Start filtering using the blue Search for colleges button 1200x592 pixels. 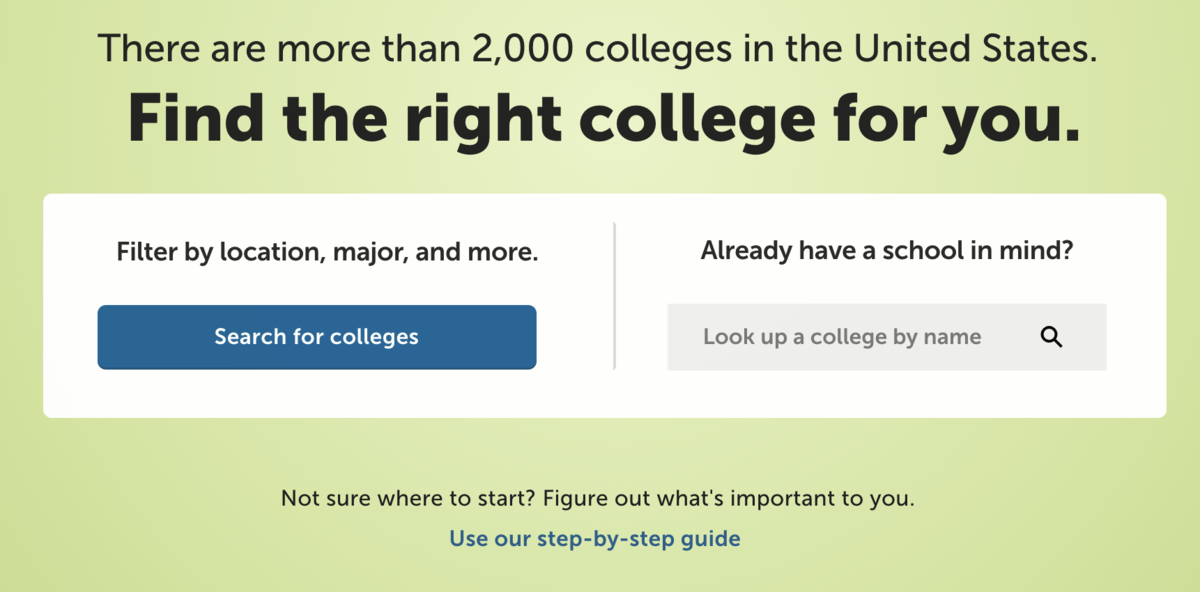tap(317, 337)
